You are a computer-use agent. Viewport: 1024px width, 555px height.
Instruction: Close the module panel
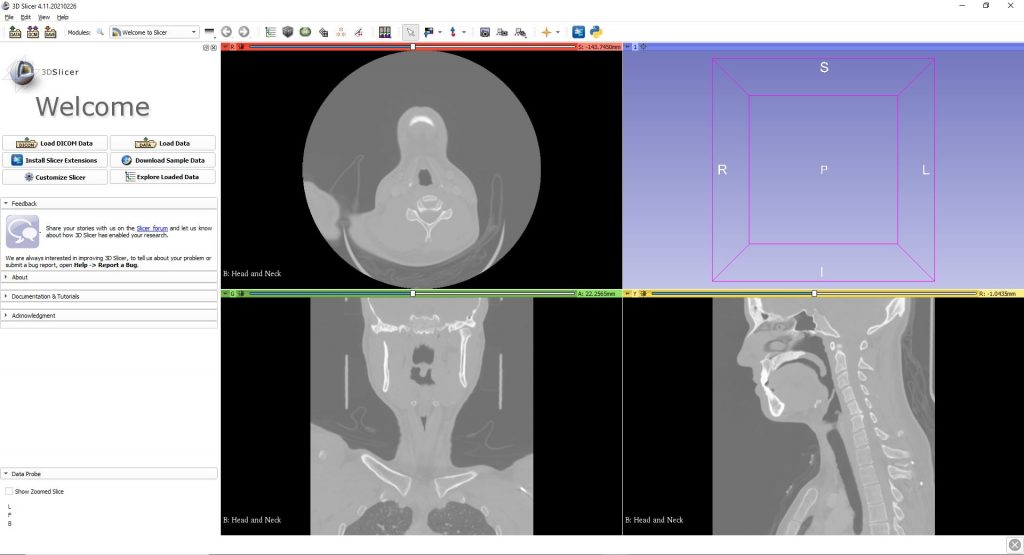pyautogui.click(x=214, y=48)
